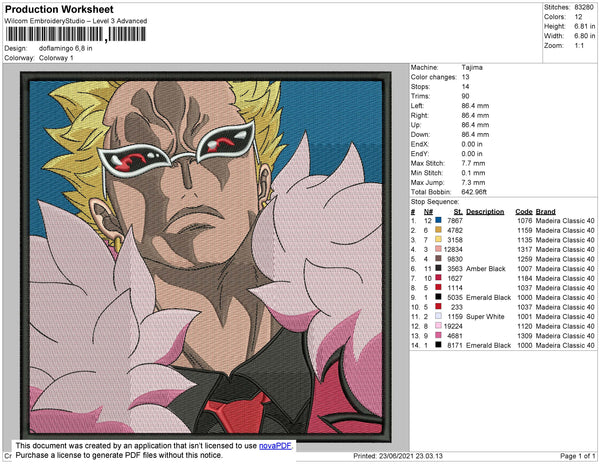Image resolution: width=600 pixels, height=464 pixels.
Task: Click the 'Description' column header
Action: pos(485,212)
